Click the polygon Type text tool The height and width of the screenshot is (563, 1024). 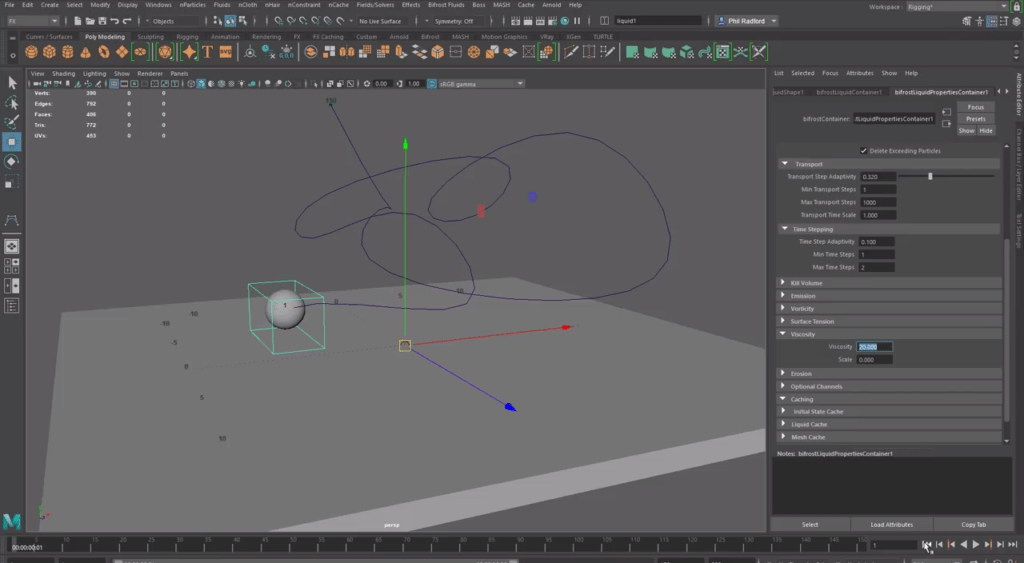pyautogui.click(x=208, y=52)
